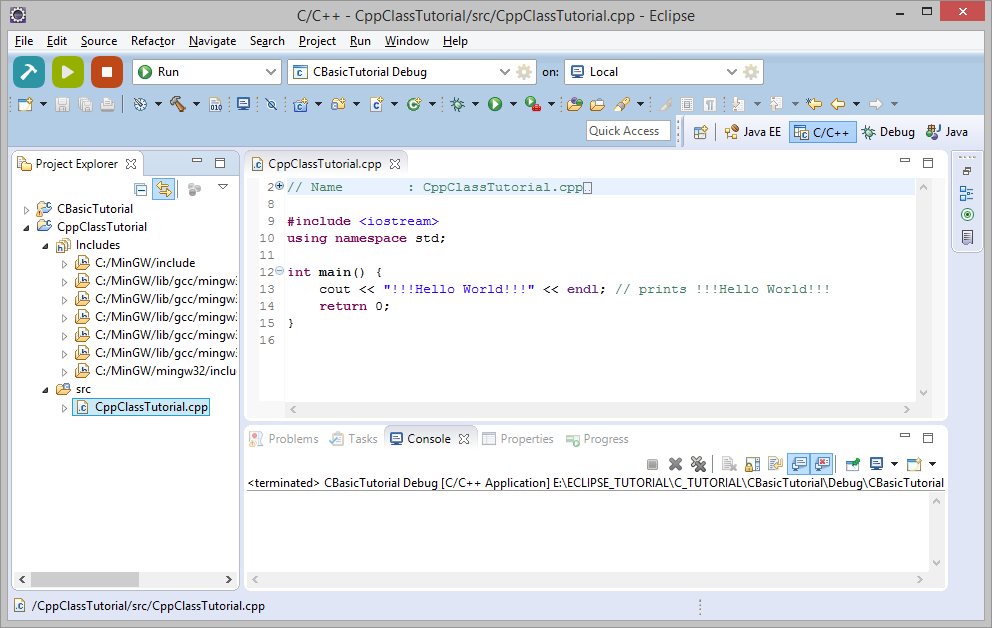This screenshot has width=992, height=628.
Task: Collapse the src folder node
Action: coord(46,390)
